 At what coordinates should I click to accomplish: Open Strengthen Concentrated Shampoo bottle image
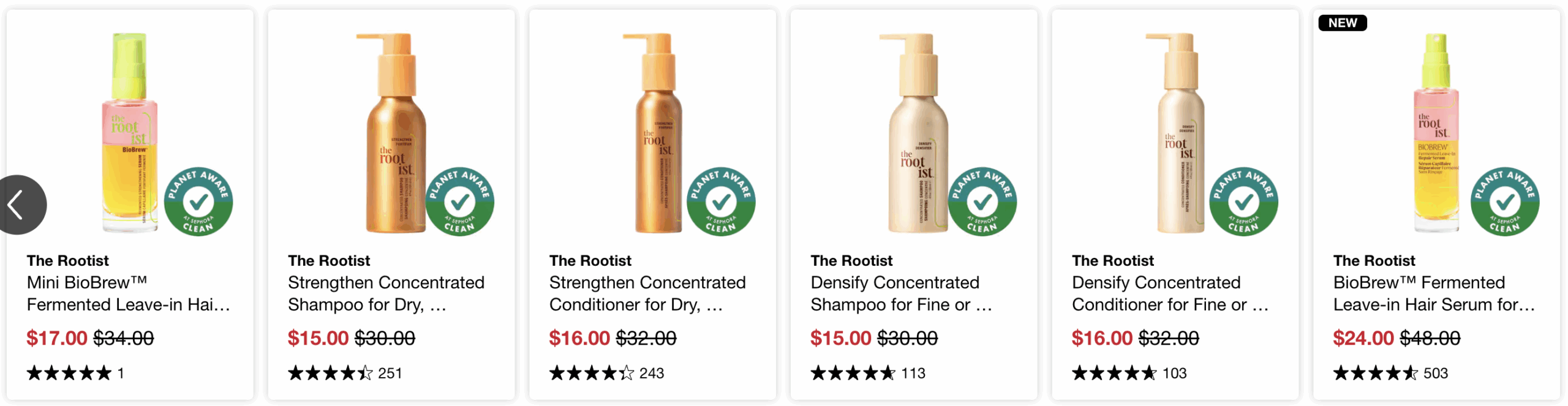coord(391,133)
